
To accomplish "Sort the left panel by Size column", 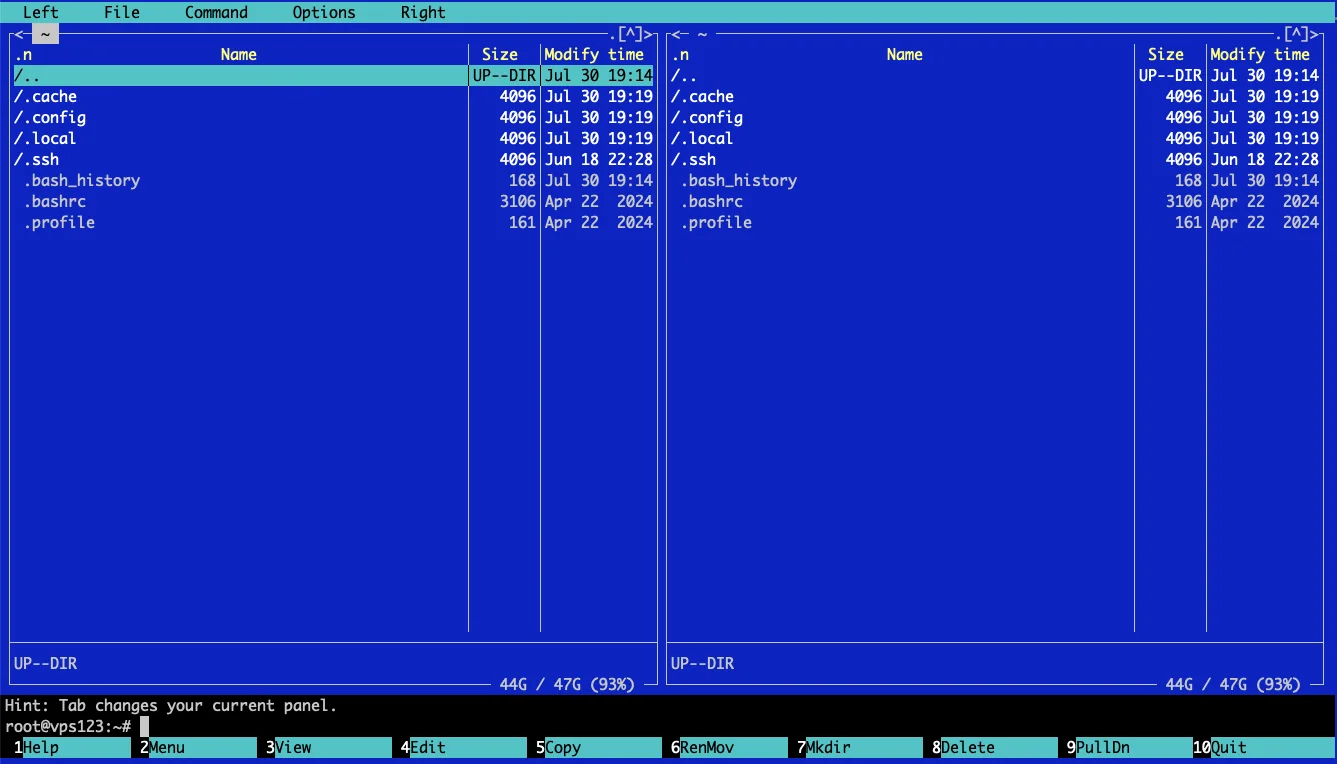I will (x=500, y=55).
